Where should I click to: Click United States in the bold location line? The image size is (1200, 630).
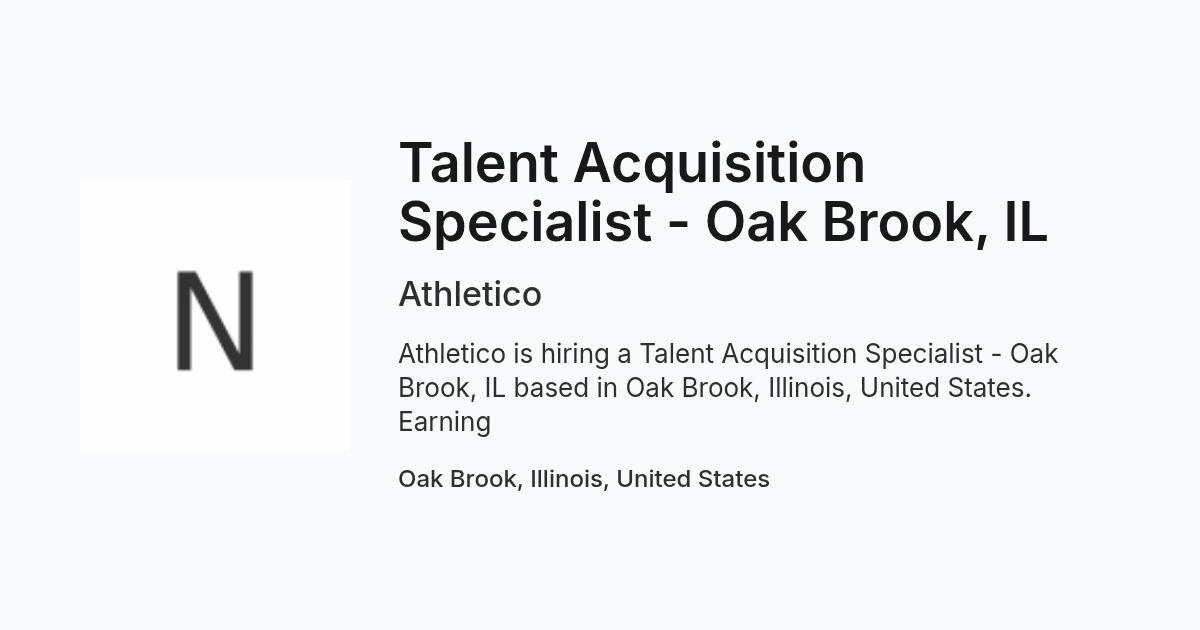click(x=693, y=479)
